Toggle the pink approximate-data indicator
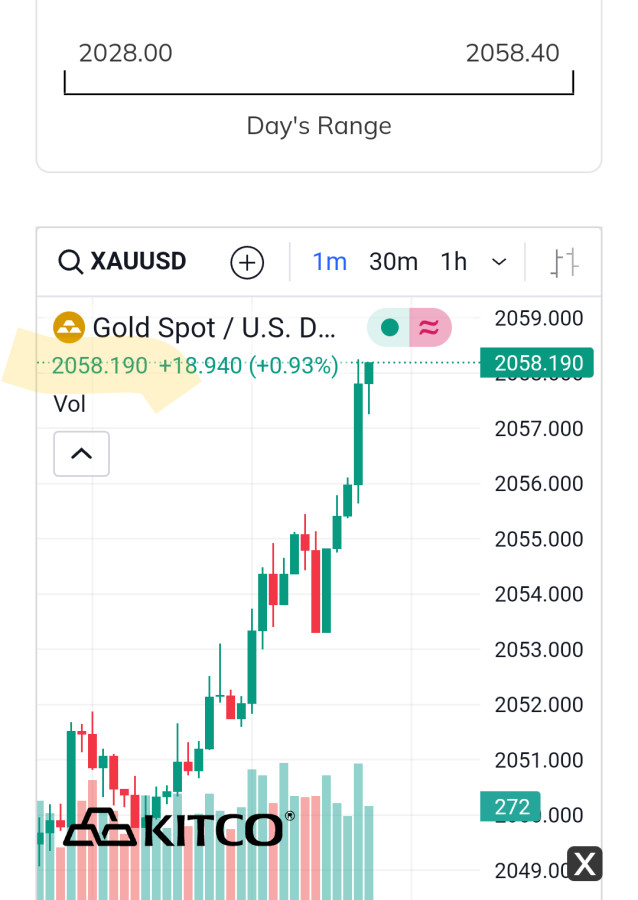Image resolution: width=638 pixels, height=900 pixels. tap(429, 327)
